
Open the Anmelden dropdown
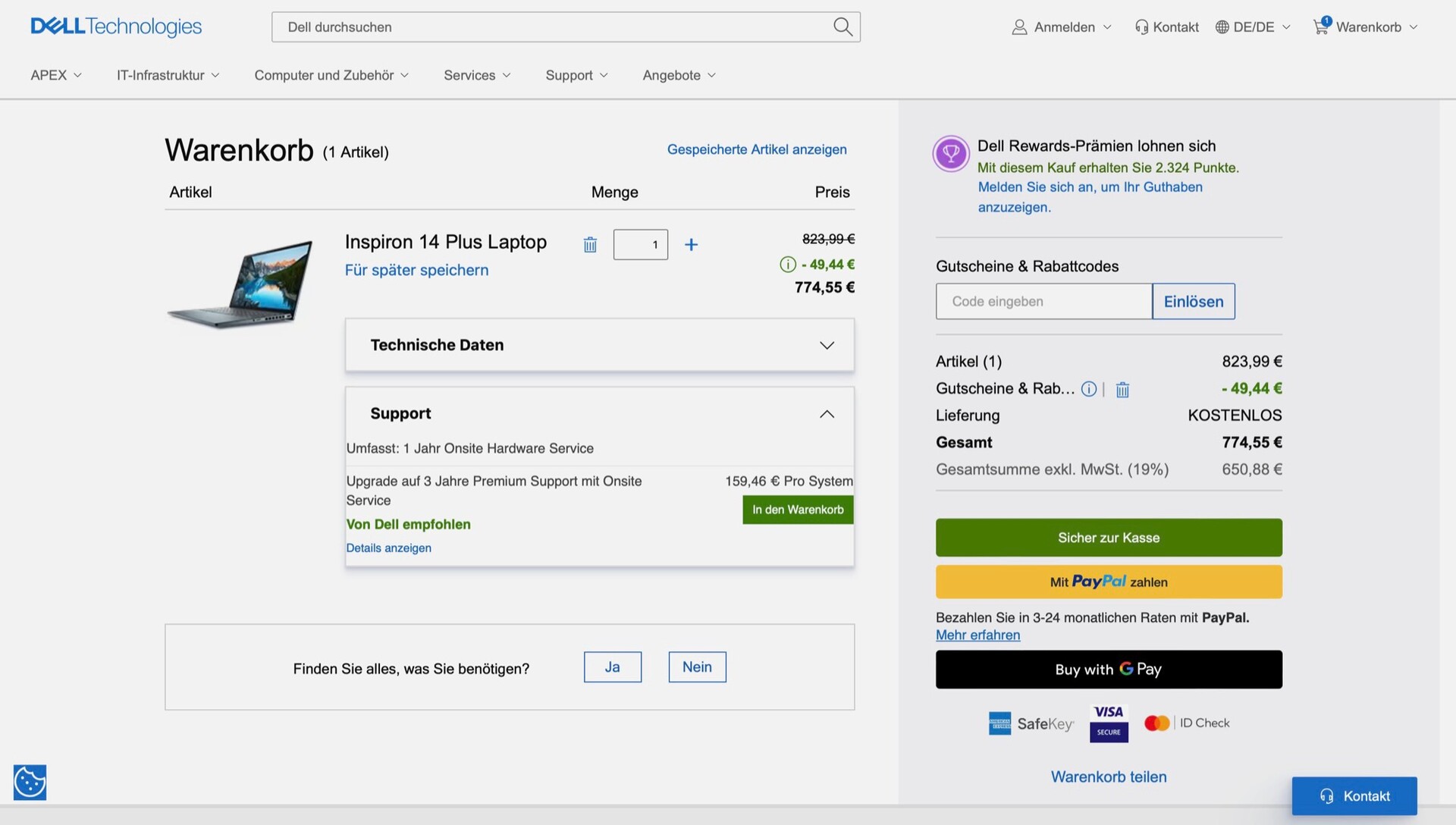pos(1062,27)
